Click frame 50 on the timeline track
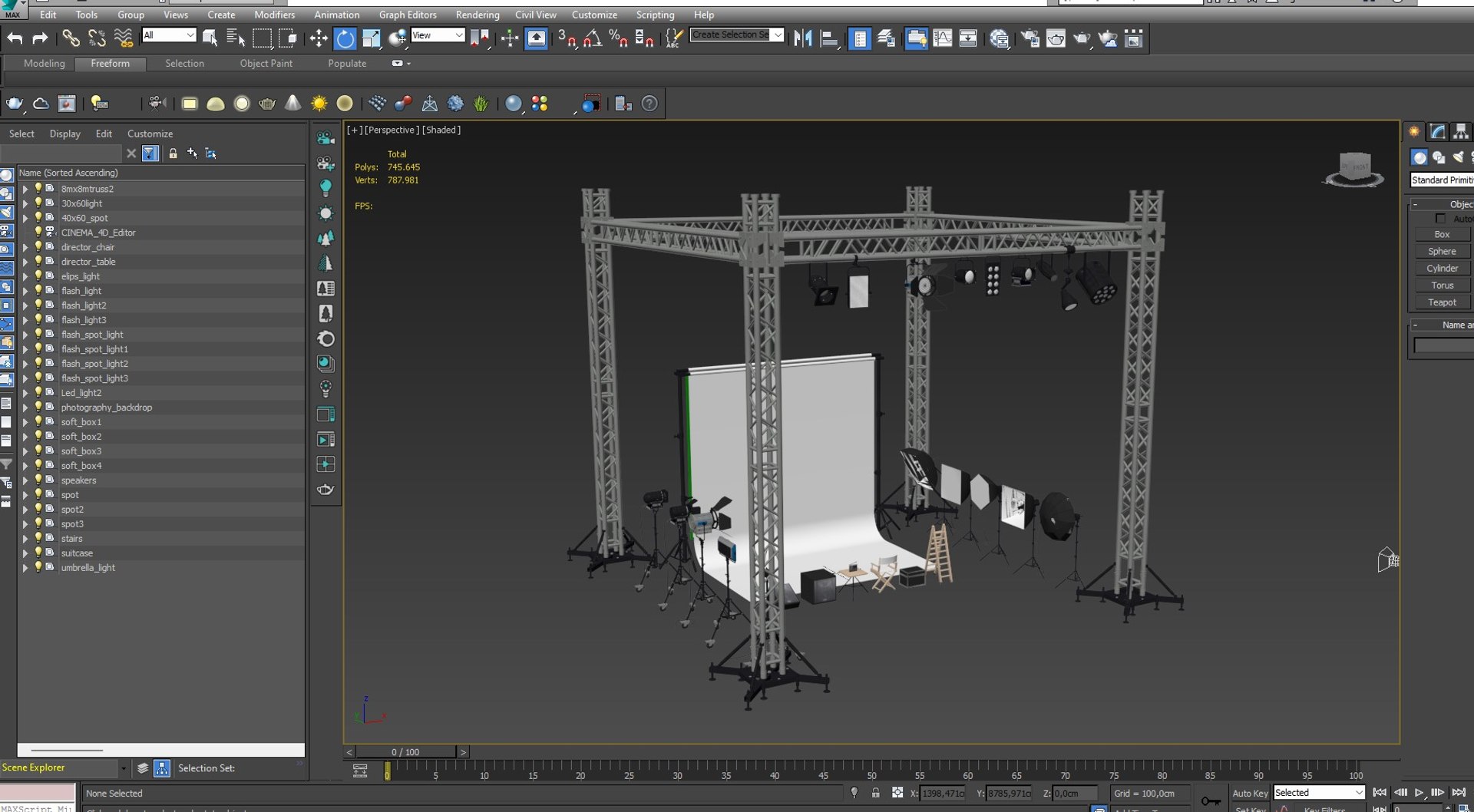The width and height of the screenshot is (1474, 812). (x=871, y=770)
